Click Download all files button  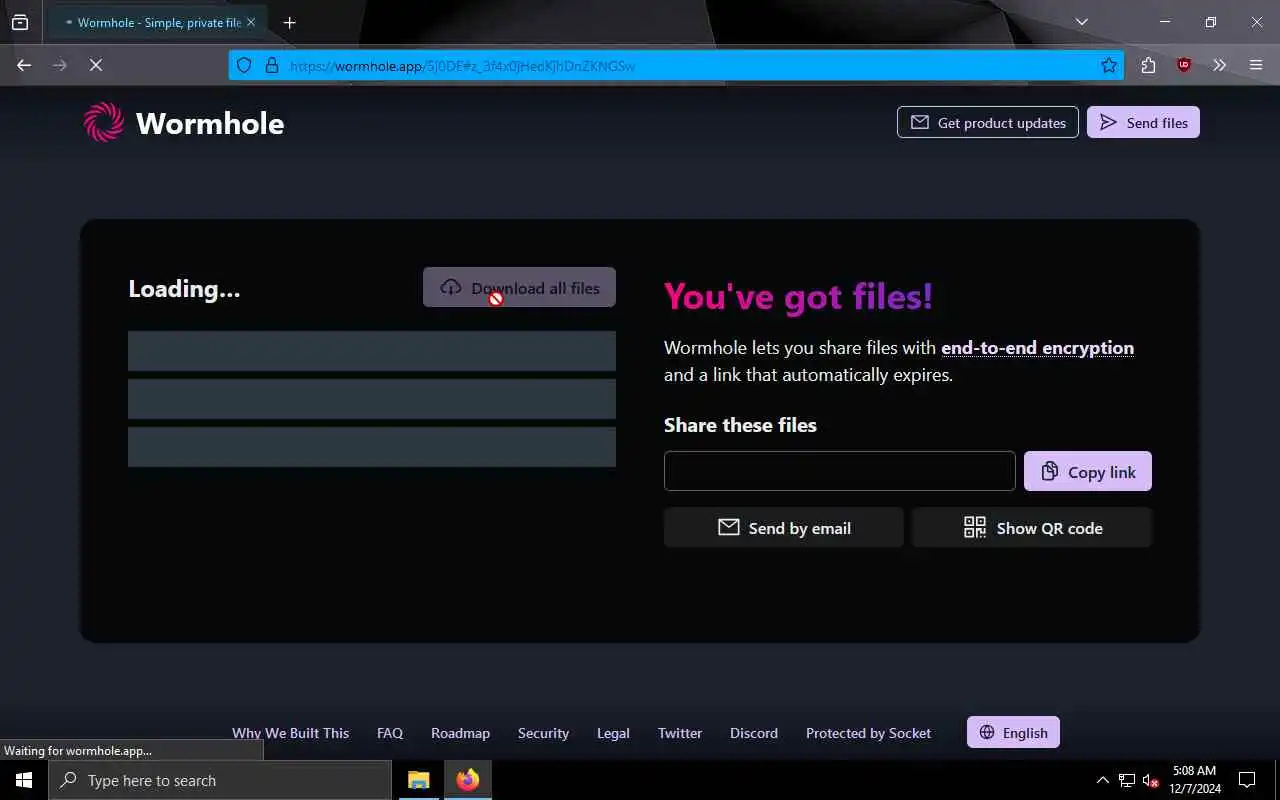[519, 287]
